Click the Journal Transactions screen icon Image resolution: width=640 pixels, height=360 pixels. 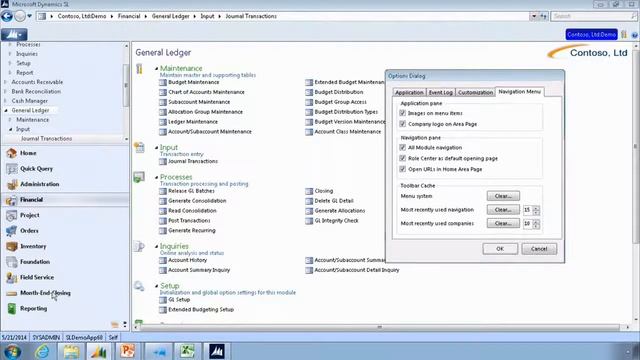pyautogui.click(x=163, y=161)
